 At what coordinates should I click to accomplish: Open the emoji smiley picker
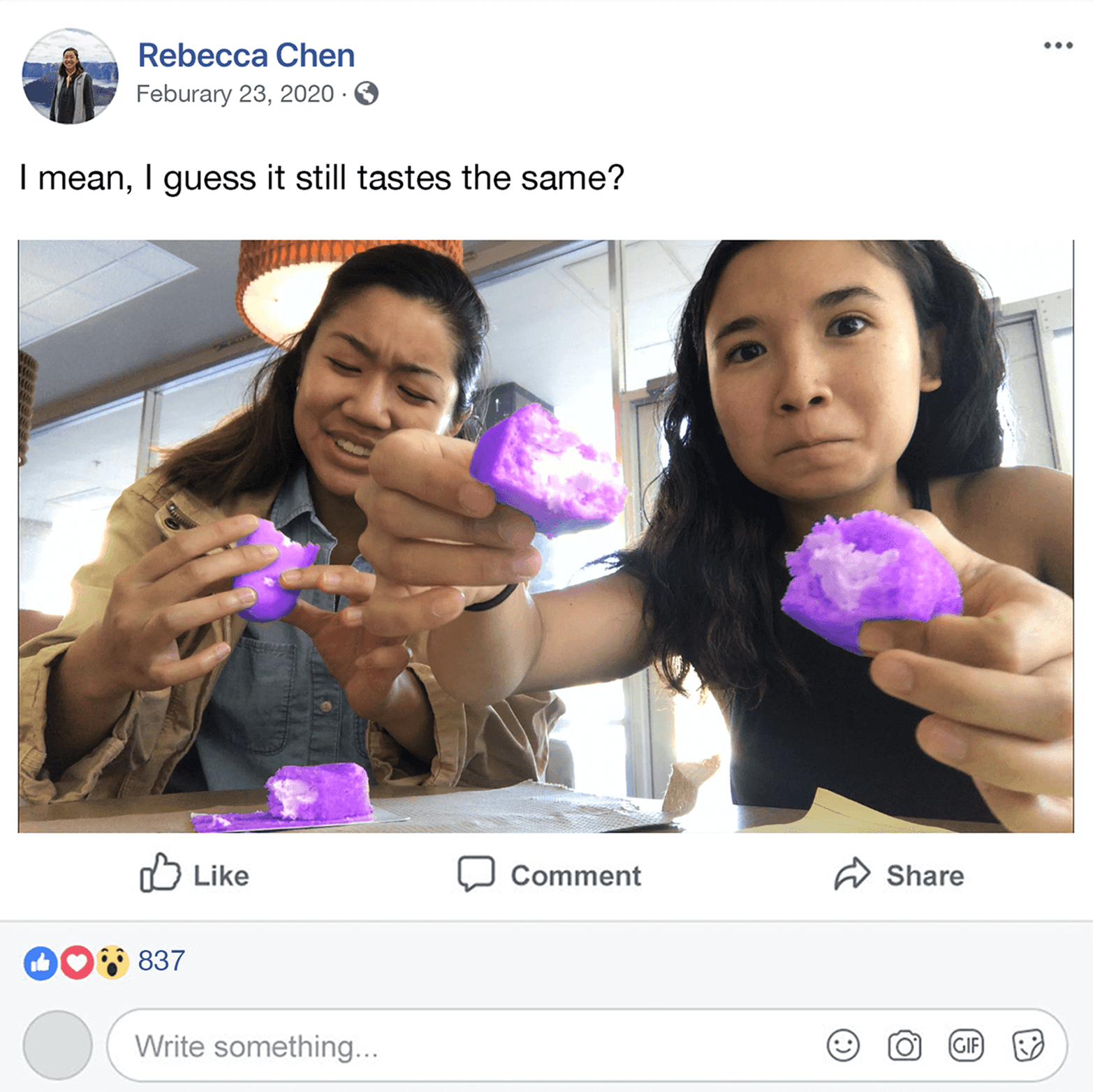point(843,1045)
